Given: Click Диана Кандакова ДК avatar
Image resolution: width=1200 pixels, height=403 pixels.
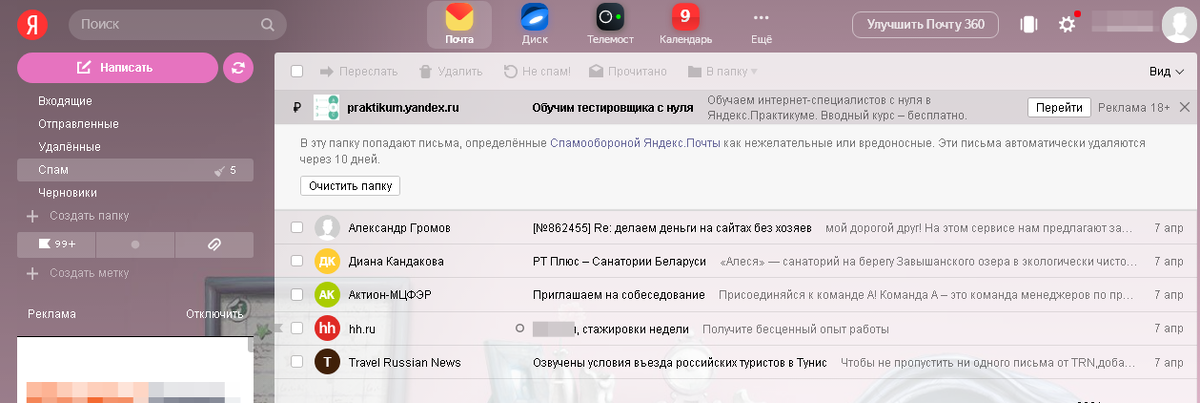Looking at the screenshot, I should (326, 261).
